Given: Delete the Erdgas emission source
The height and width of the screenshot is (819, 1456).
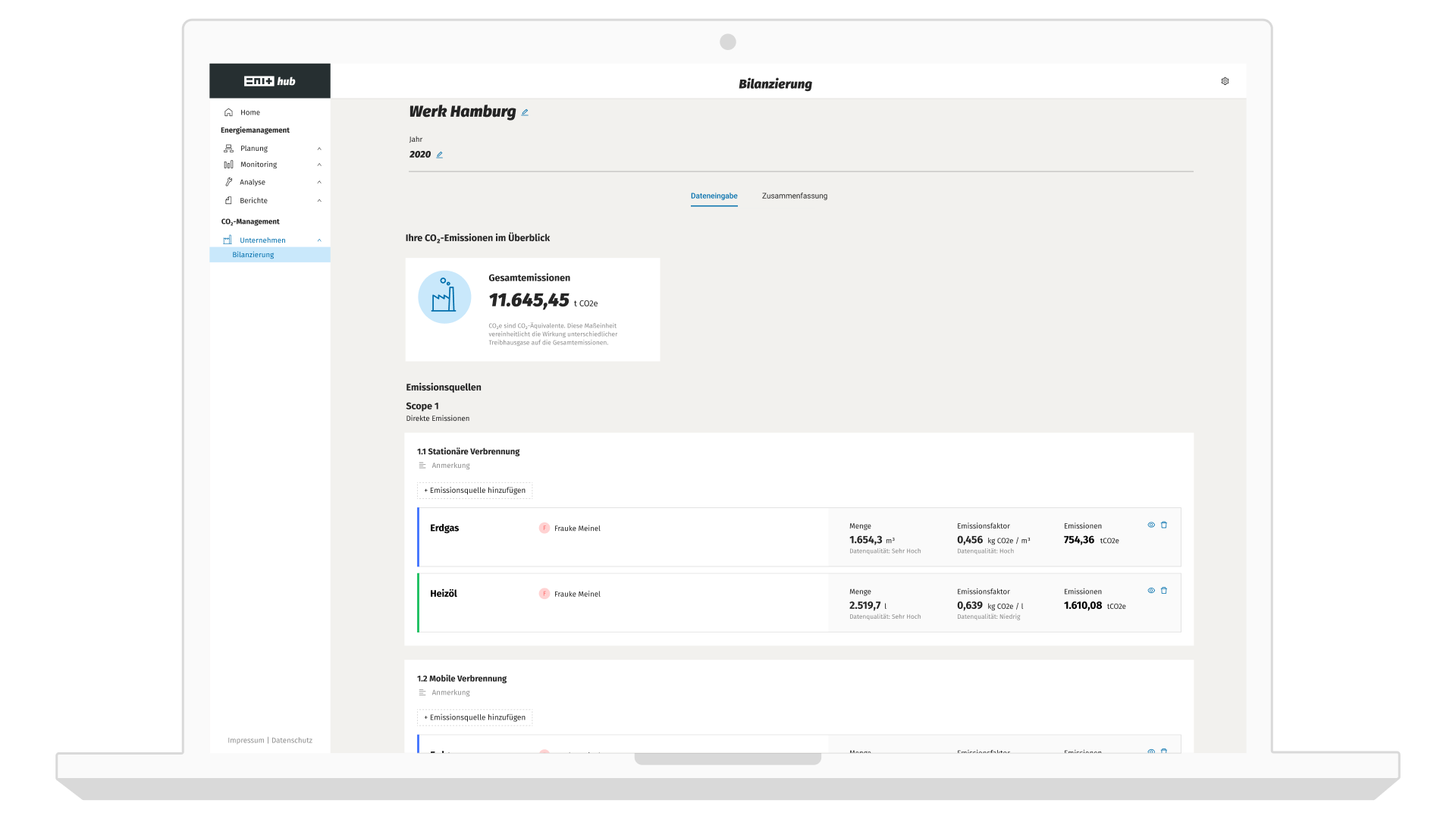Looking at the screenshot, I should [1164, 525].
